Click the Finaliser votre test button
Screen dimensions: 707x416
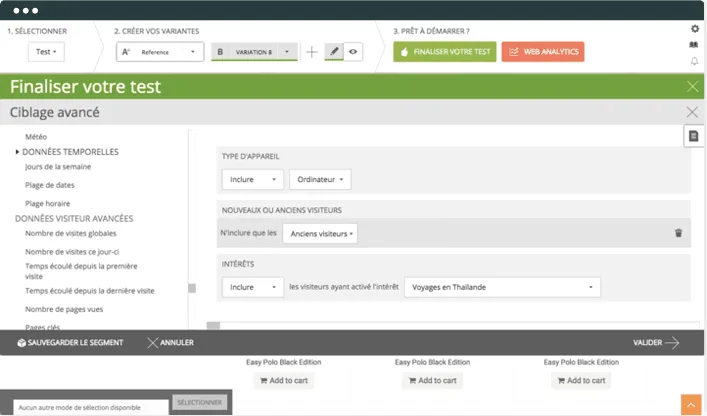click(445, 52)
